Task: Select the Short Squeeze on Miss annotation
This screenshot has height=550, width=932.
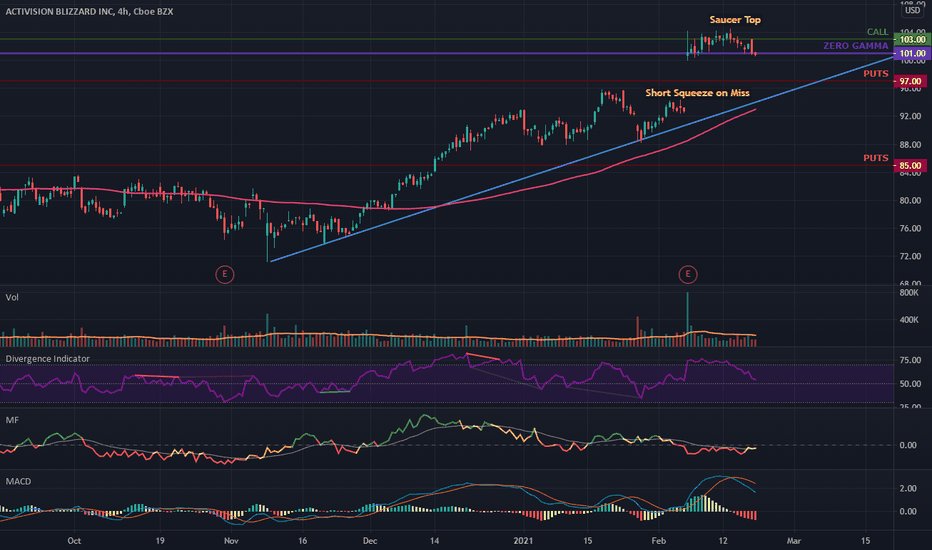Action: [697, 93]
